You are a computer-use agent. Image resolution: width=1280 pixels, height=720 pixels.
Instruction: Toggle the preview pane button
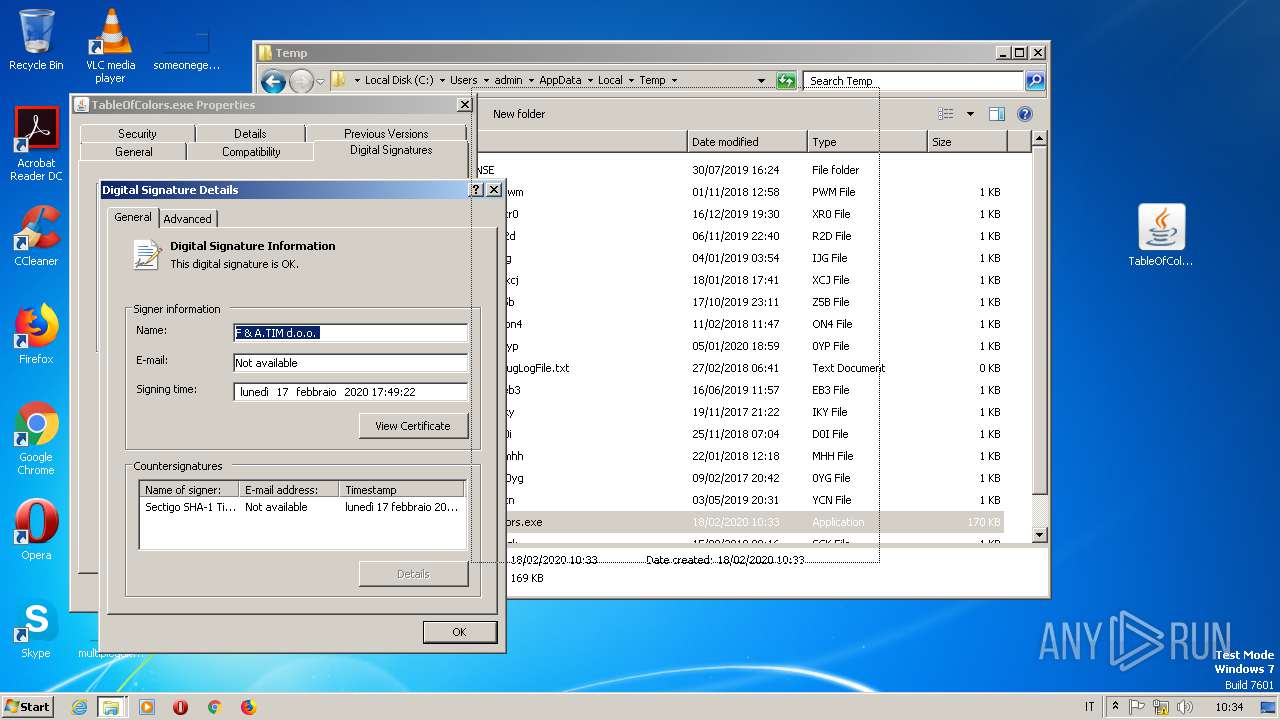(996, 114)
